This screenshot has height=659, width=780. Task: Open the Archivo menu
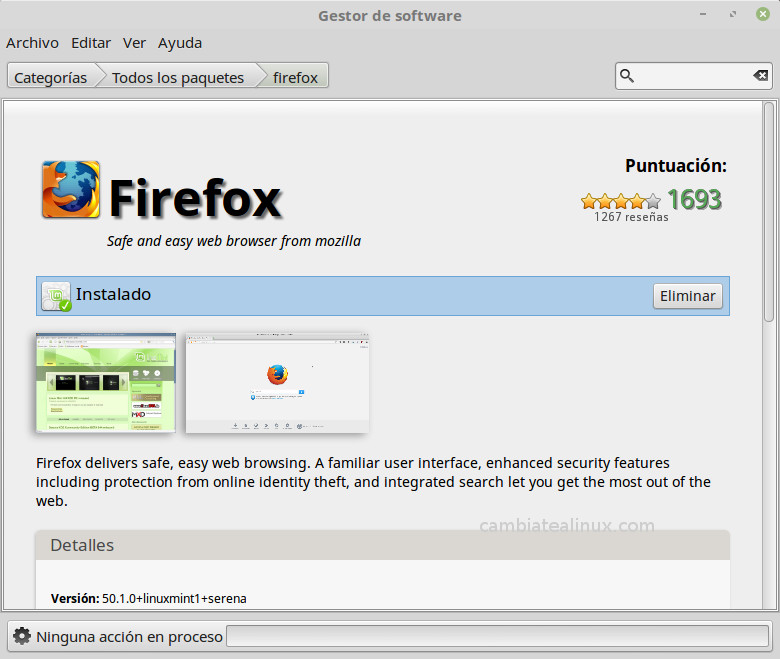32,43
